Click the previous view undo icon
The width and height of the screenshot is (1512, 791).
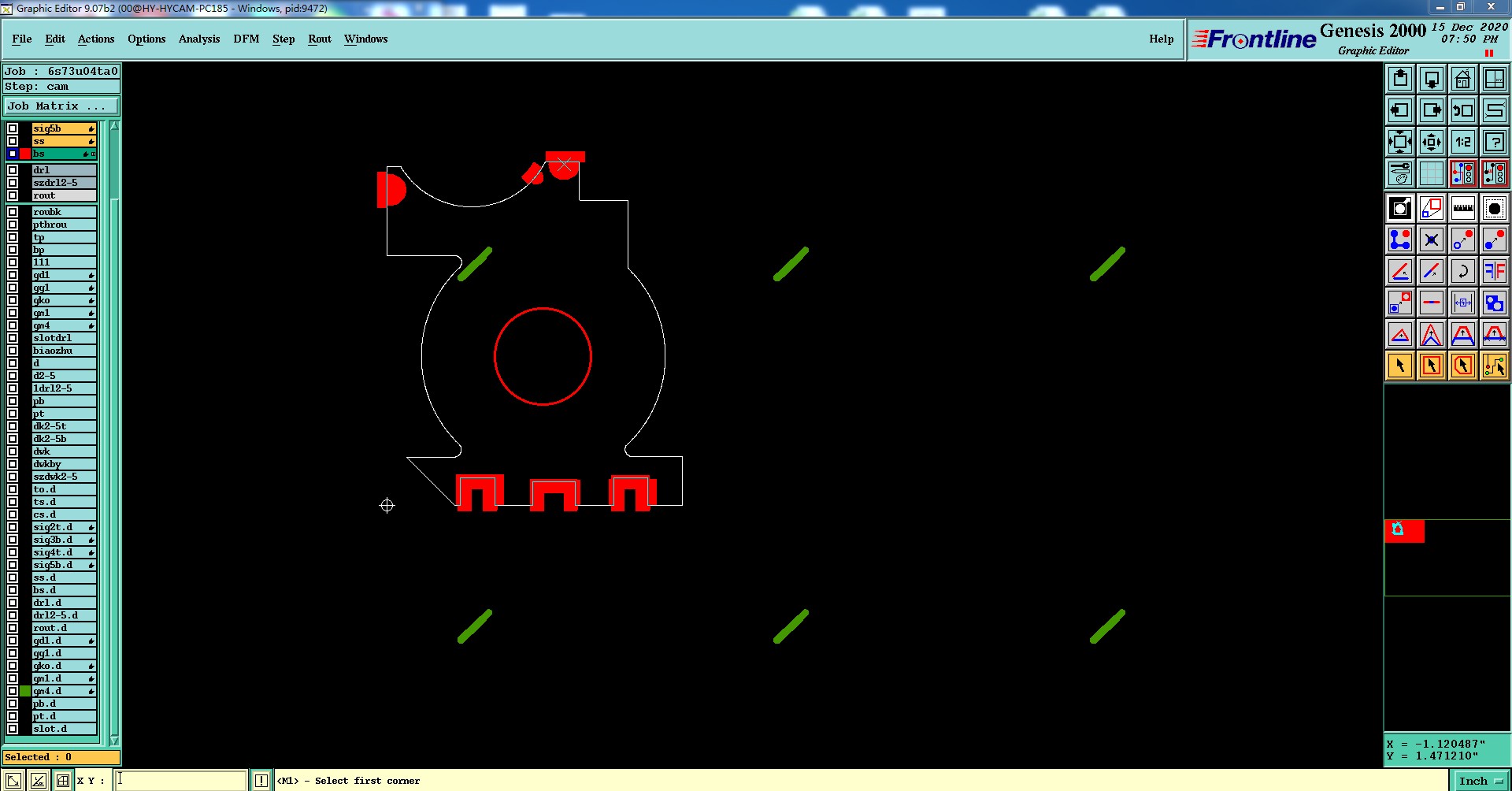click(x=1463, y=110)
